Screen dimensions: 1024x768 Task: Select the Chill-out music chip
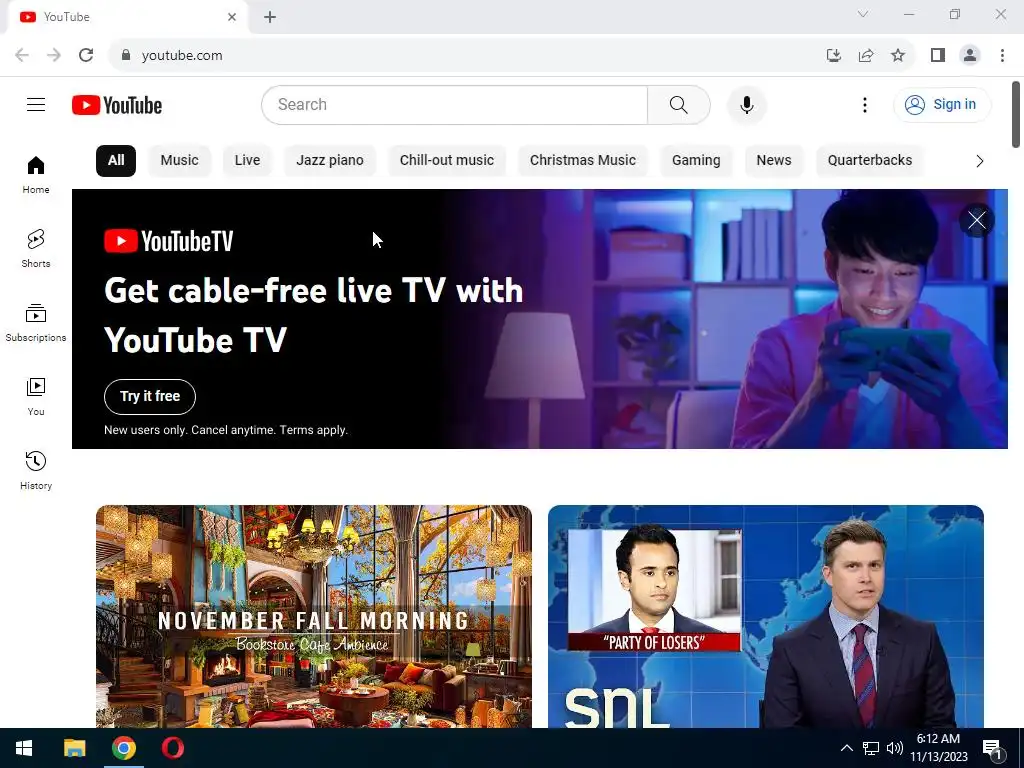point(447,161)
